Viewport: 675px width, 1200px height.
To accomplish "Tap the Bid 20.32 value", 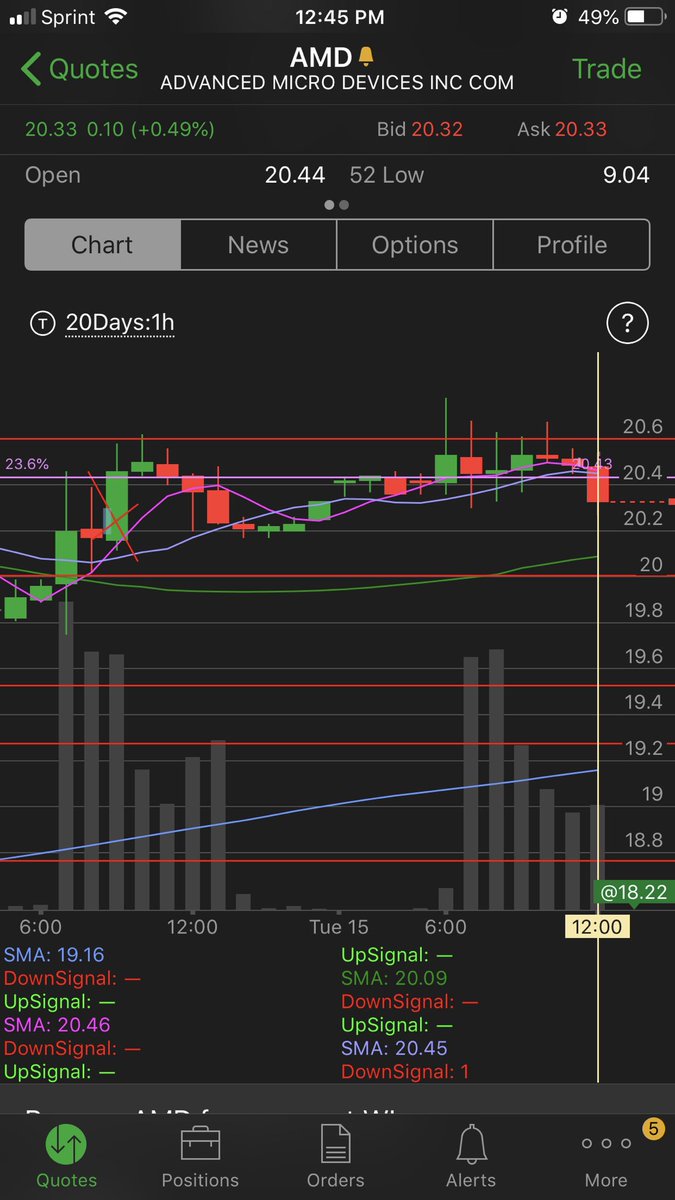I will pyautogui.click(x=435, y=129).
